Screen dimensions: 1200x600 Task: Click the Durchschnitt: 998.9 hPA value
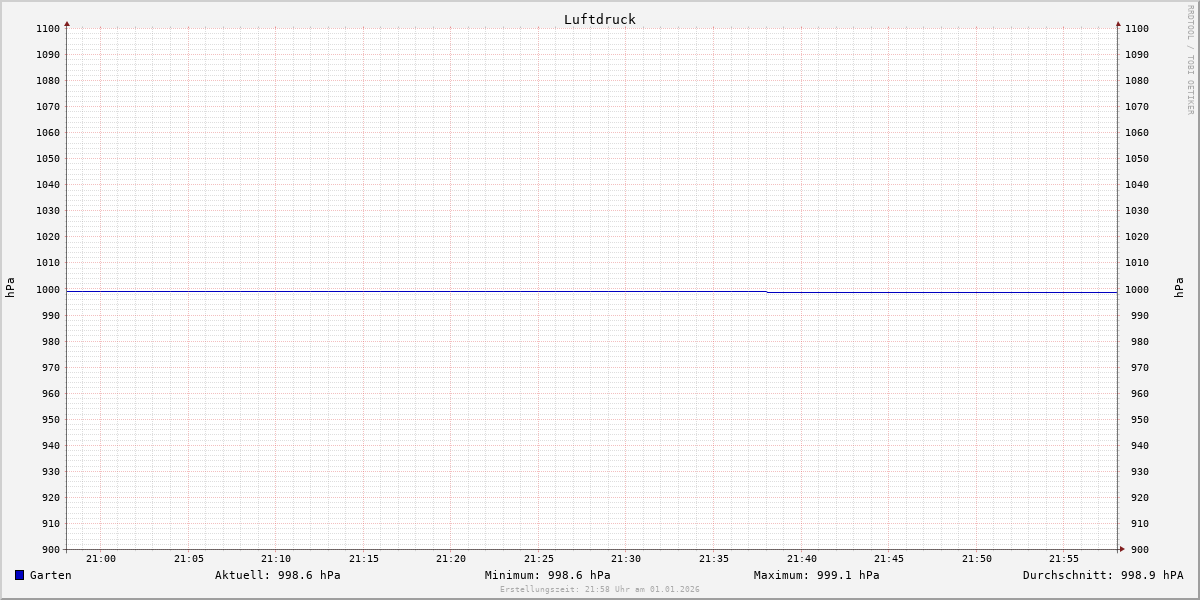(x=1102, y=575)
